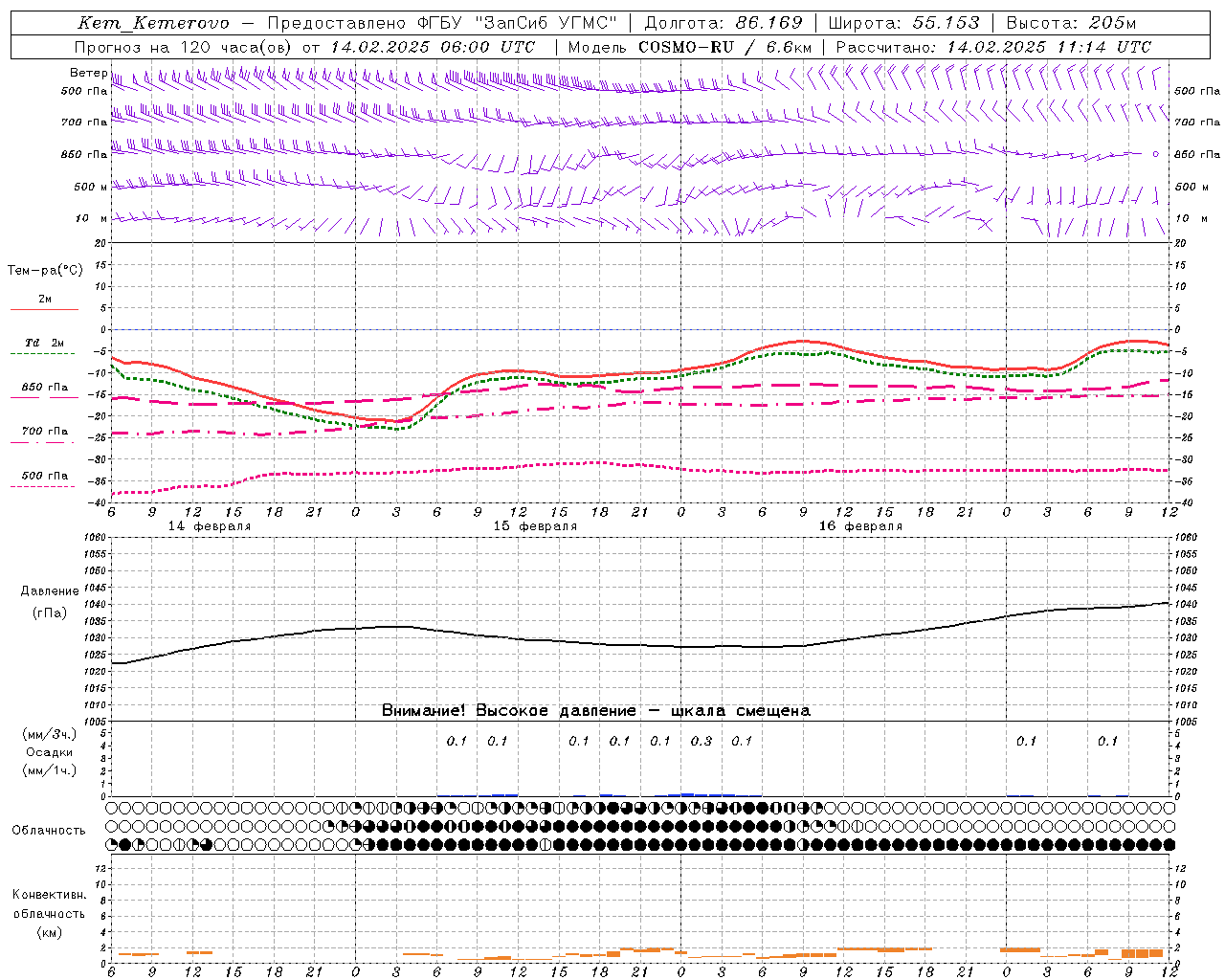The width and height of the screenshot is (1225, 980).
Task: Select the Широта: 55.153 header value
Action: (x=904, y=23)
